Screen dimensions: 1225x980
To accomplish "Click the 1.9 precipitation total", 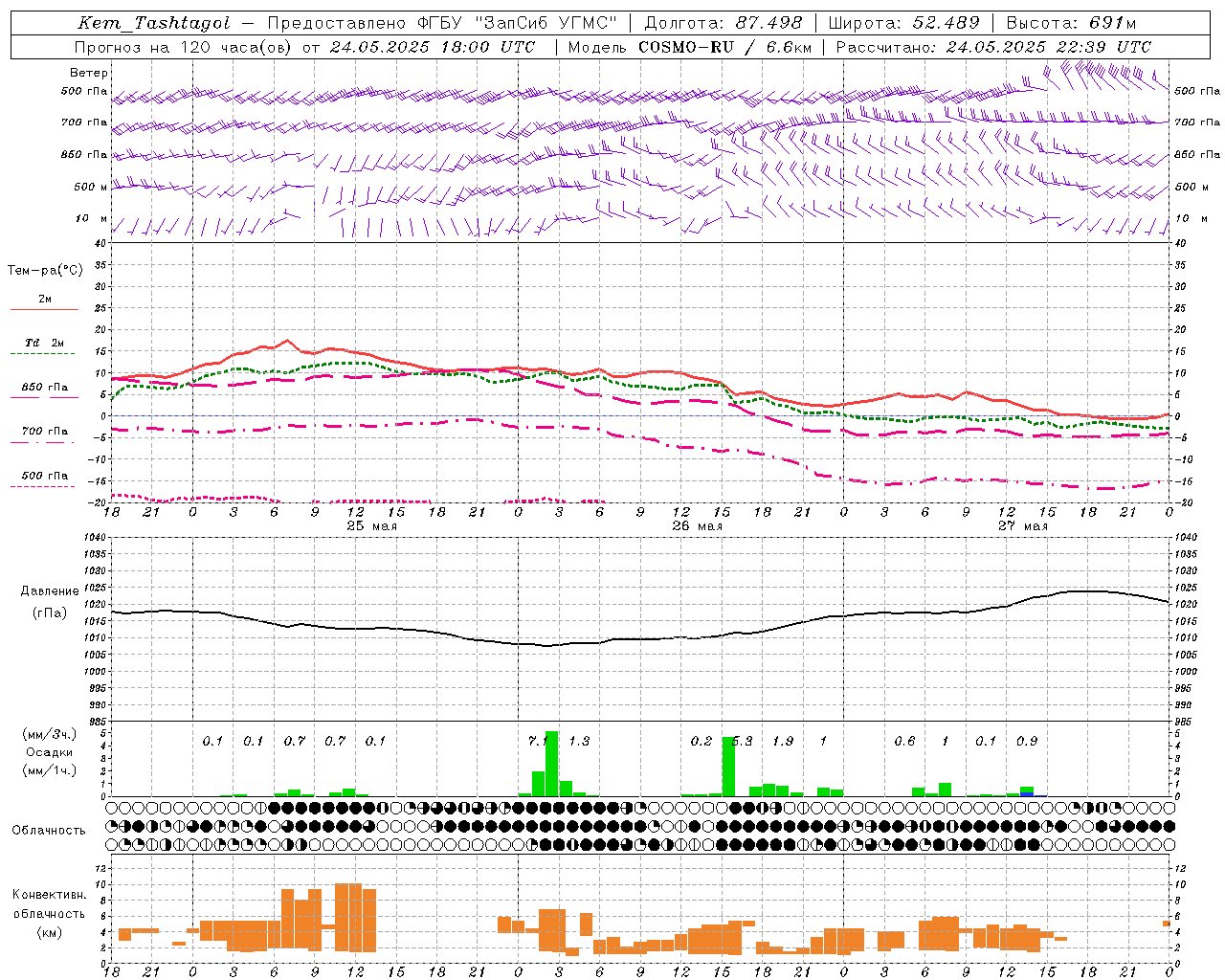I will 783,741.
